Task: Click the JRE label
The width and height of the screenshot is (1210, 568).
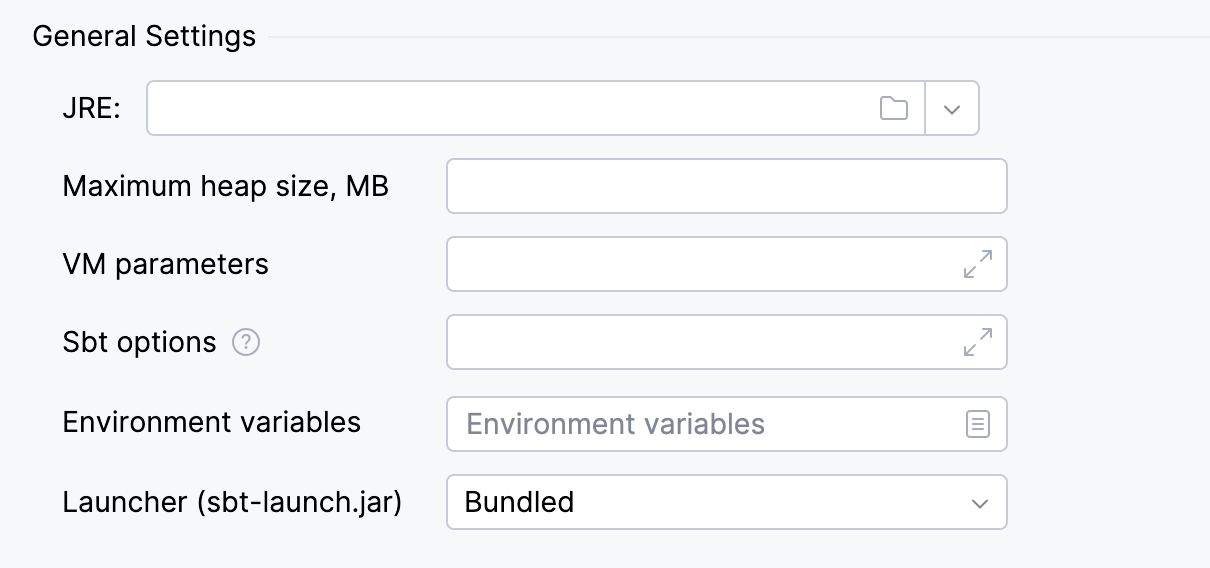Action: (91, 108)
